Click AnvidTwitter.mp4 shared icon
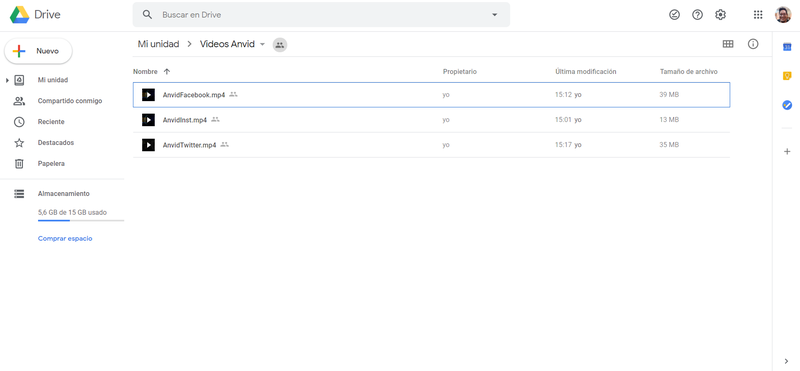 (224, 144)
